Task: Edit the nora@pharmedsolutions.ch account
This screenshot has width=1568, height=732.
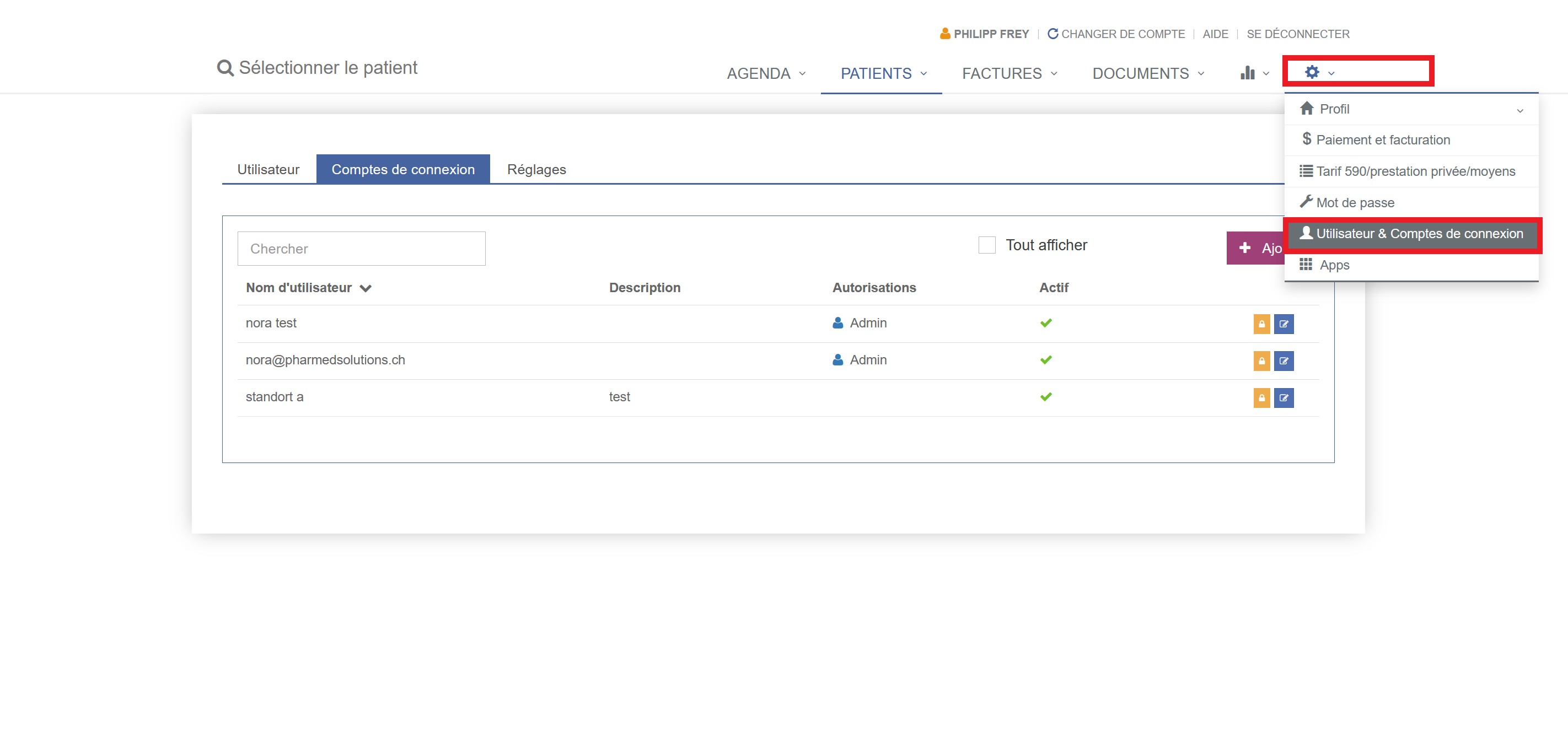Action: coord(1283,361)
